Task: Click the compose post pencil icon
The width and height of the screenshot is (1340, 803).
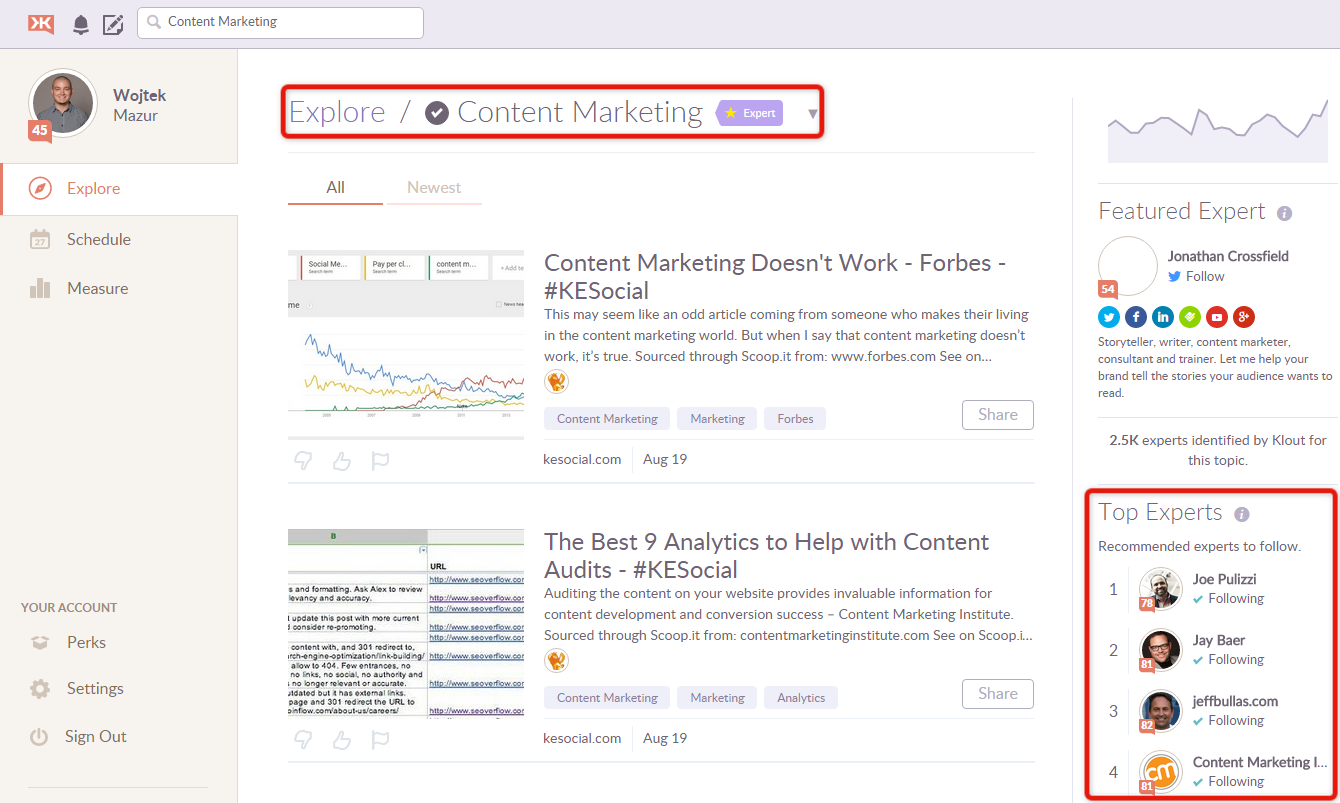Action: [x=113, y=24]
